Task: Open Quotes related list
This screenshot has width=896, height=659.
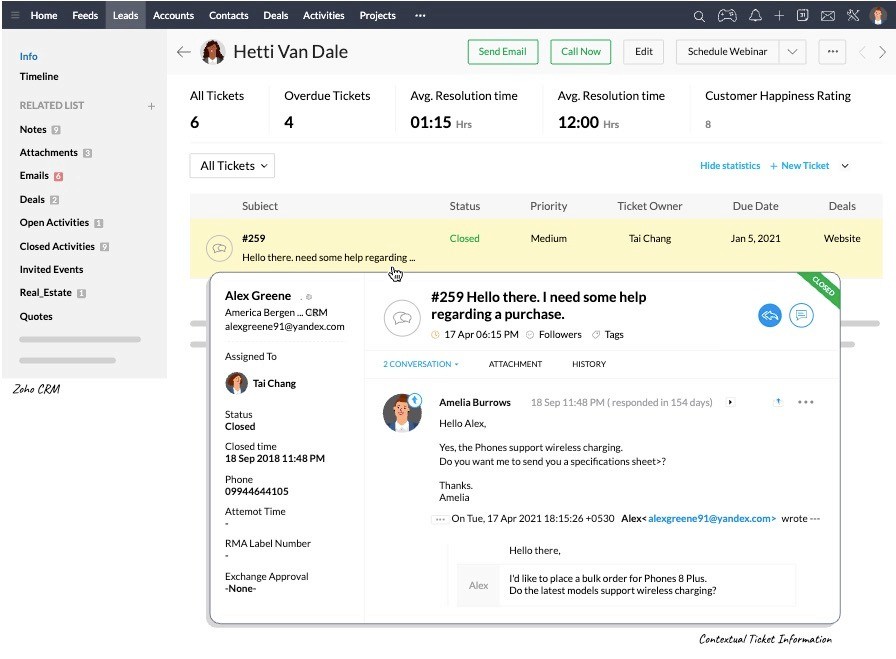Action: (36, 317)
